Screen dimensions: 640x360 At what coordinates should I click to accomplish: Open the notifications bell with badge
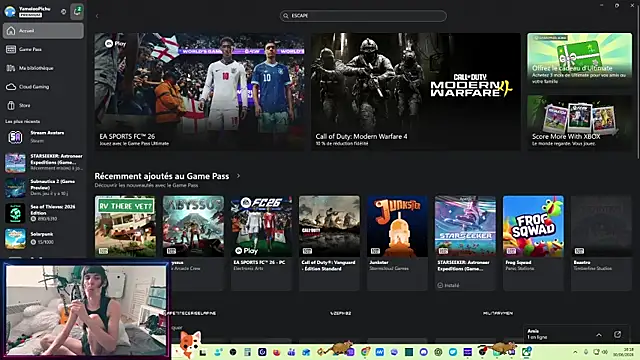[77, 11]
